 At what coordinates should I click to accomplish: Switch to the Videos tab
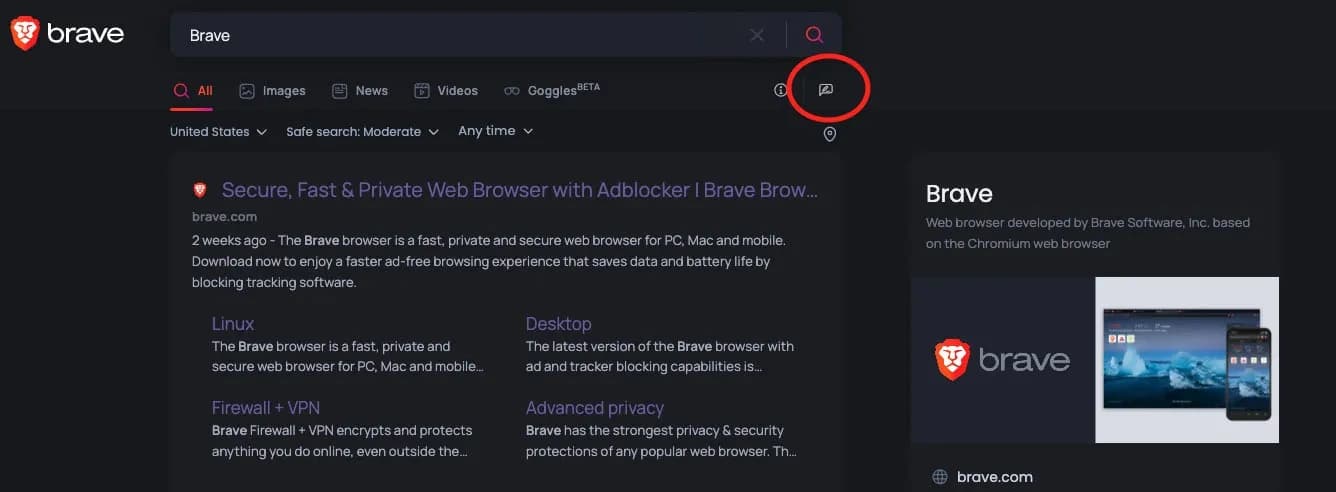[446, 90]
